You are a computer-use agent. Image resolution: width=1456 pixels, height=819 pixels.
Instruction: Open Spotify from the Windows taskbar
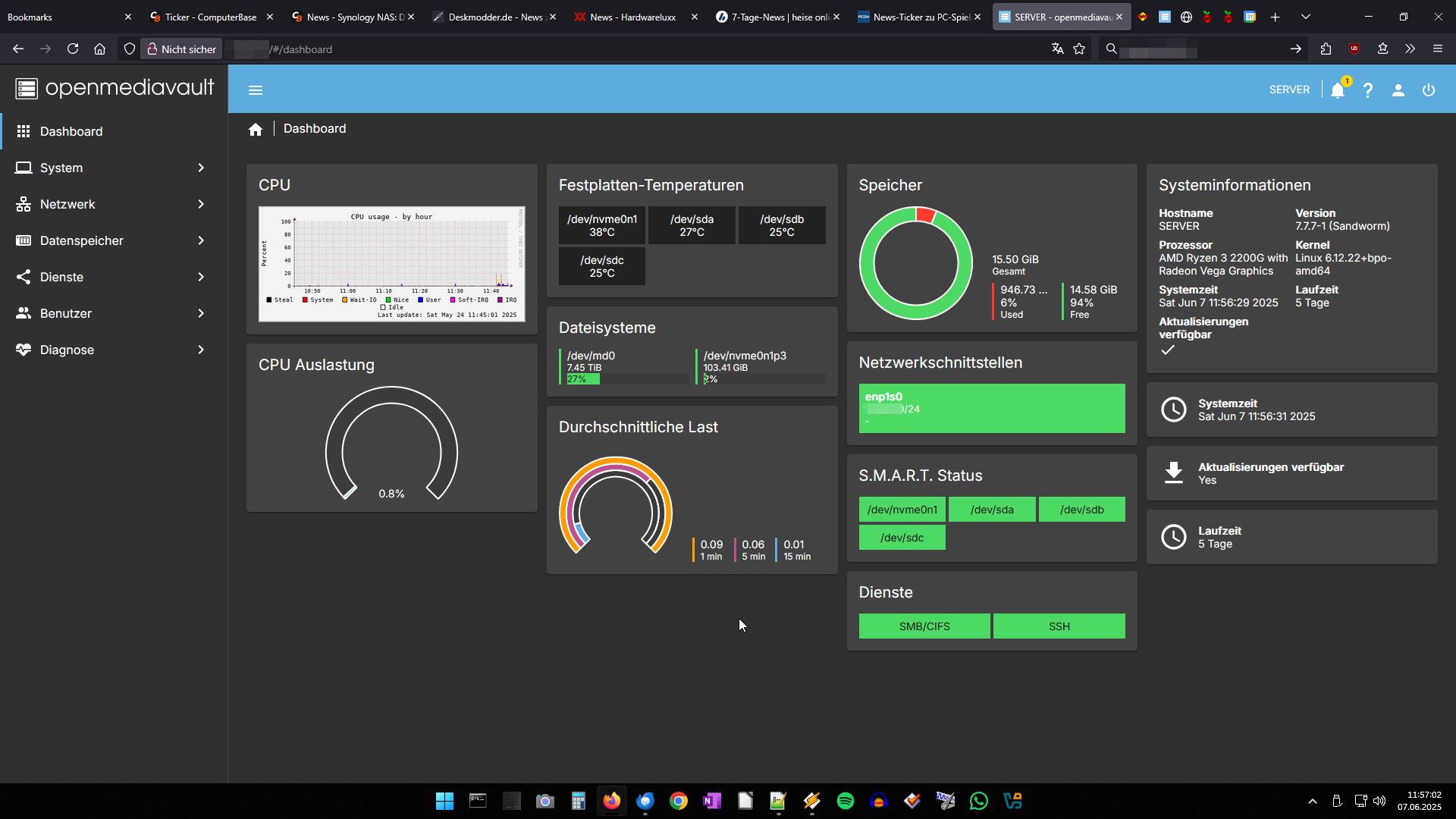point(846,801)
